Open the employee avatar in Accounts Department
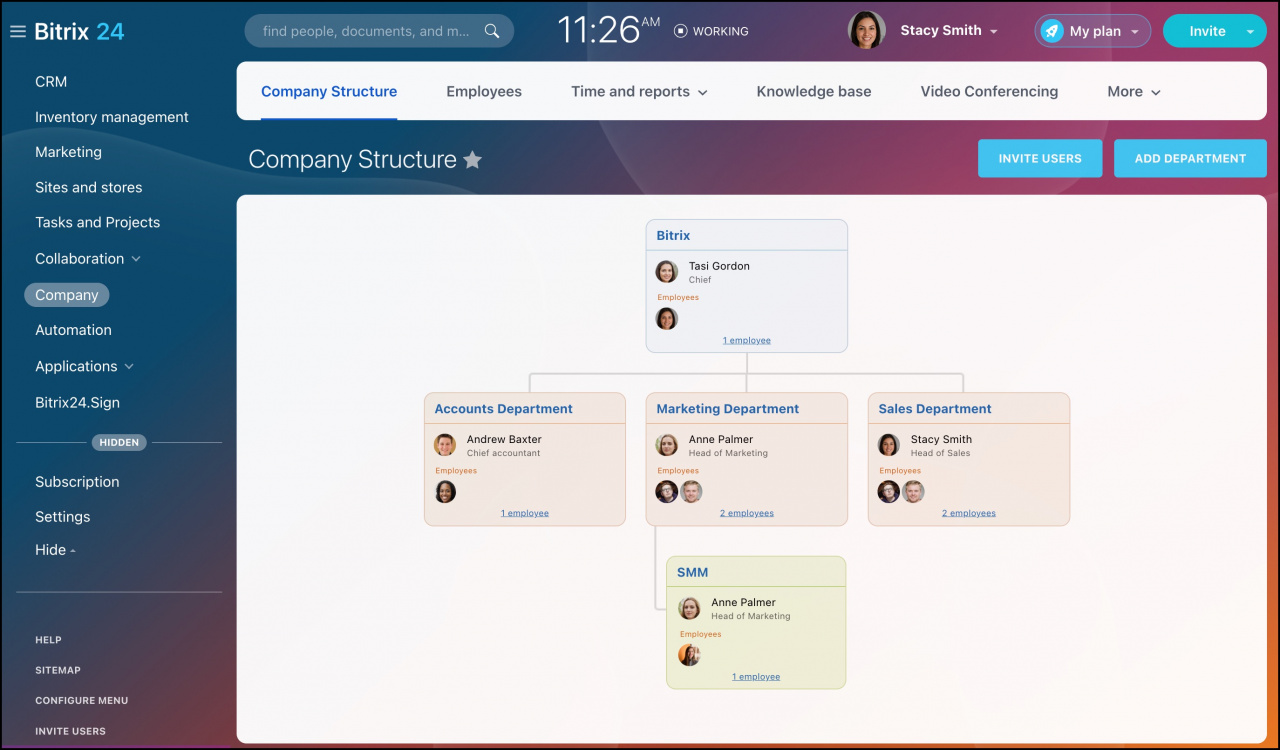This screenshot has width=1280, height=750. (445, 491)
